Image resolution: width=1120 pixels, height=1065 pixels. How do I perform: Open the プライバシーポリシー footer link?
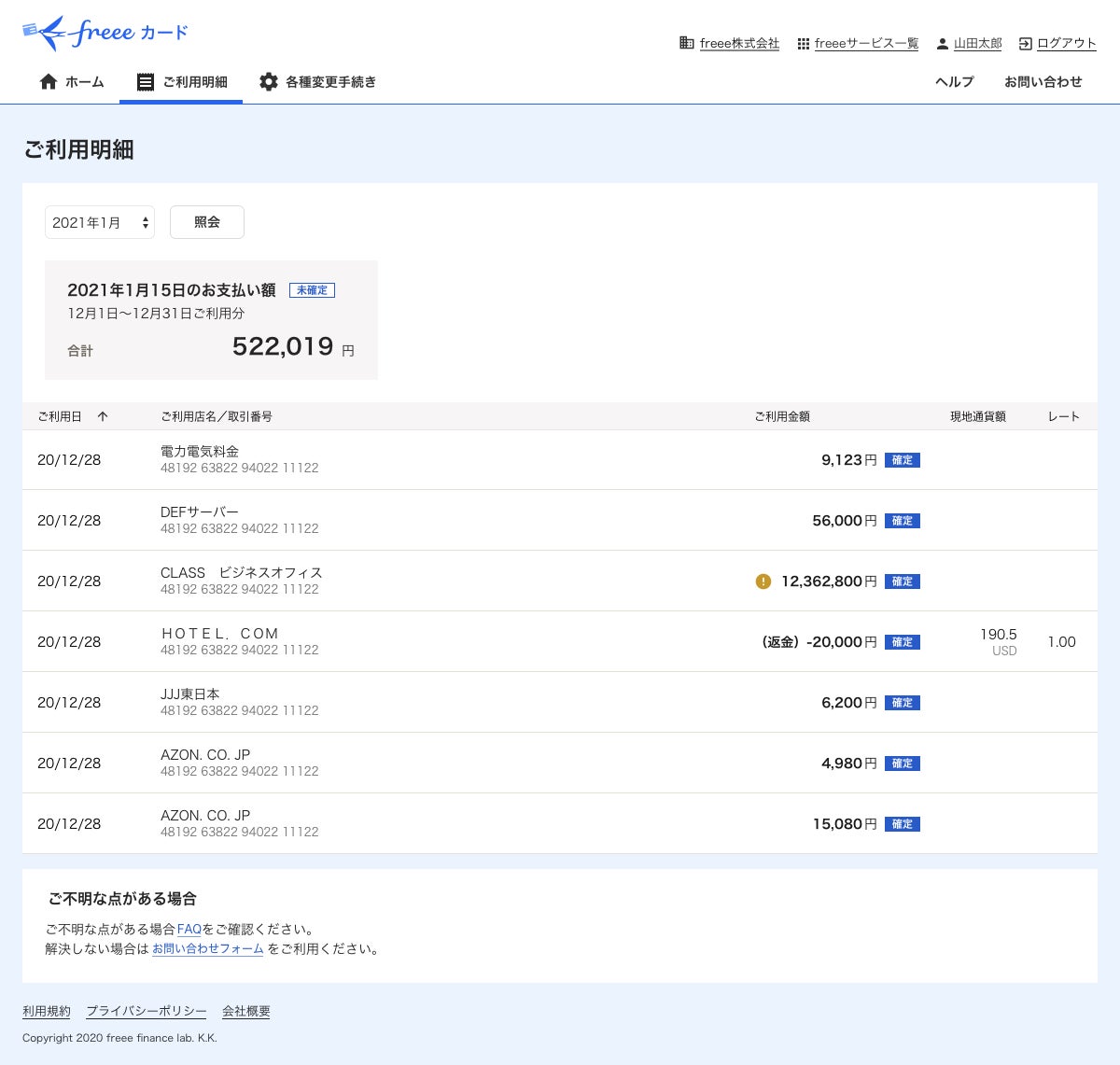pos(147,1012)
